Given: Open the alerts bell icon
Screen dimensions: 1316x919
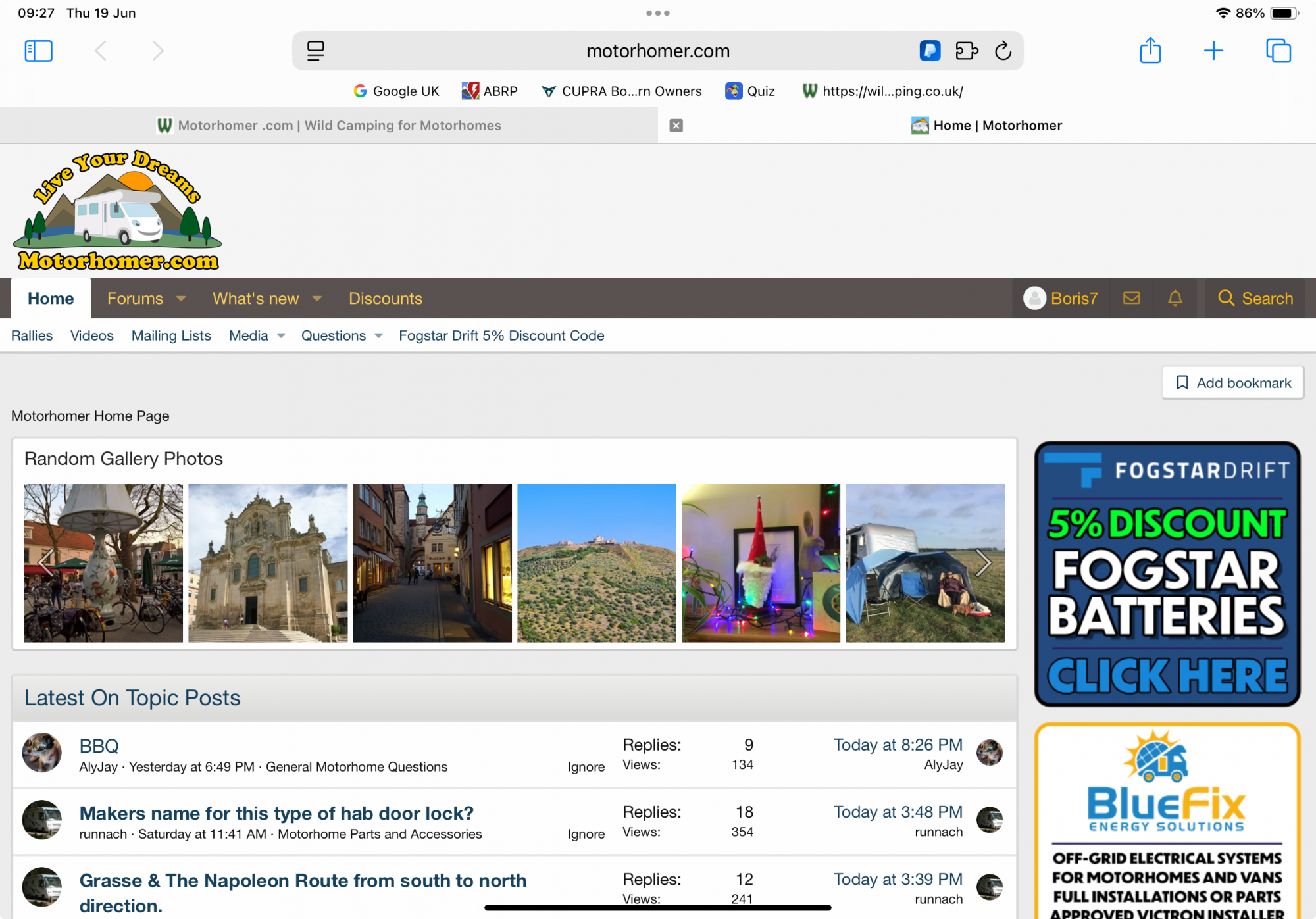Looking at the screenshot, I should point(1175,299).
